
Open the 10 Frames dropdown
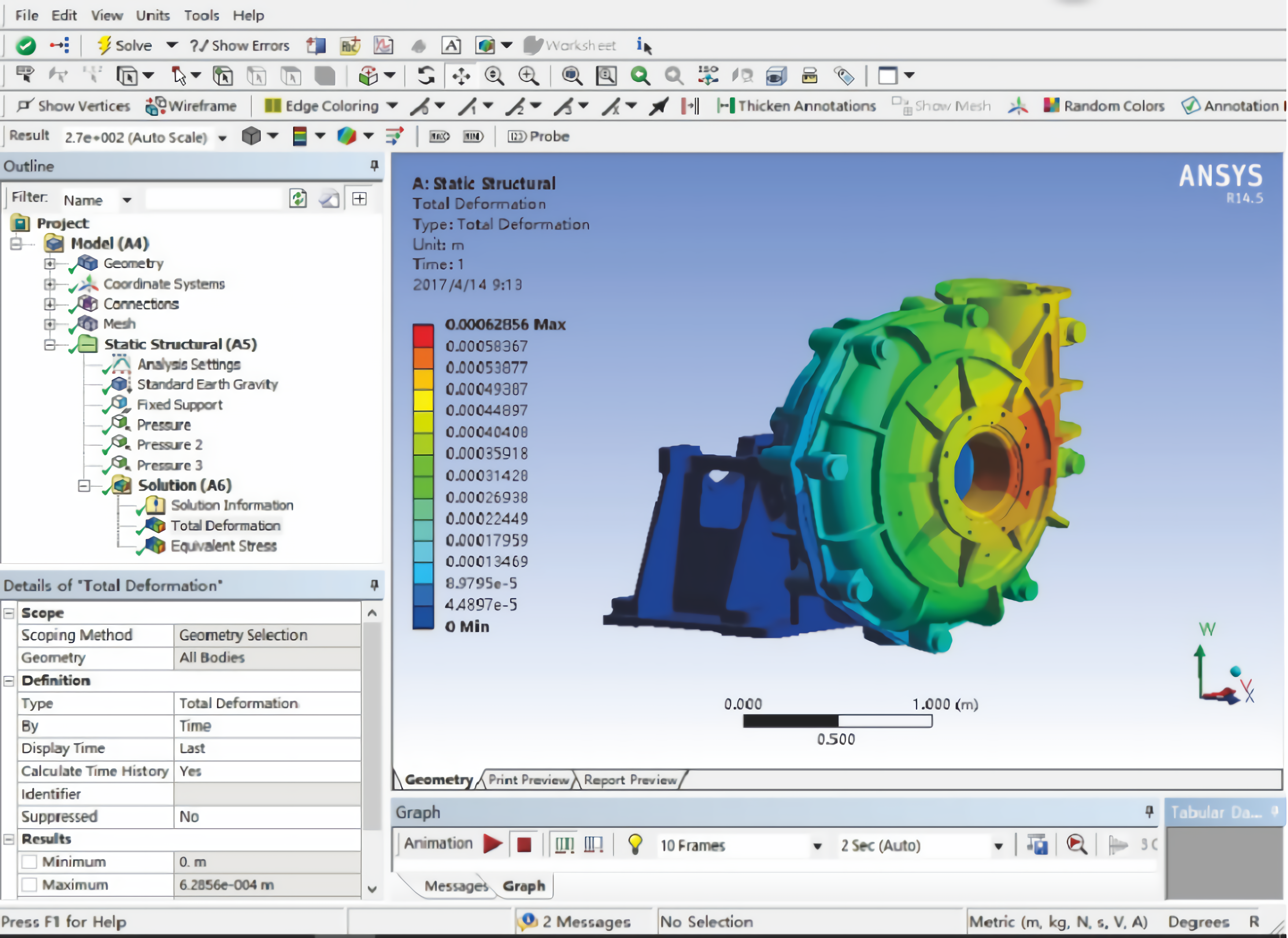pos(817,846)
